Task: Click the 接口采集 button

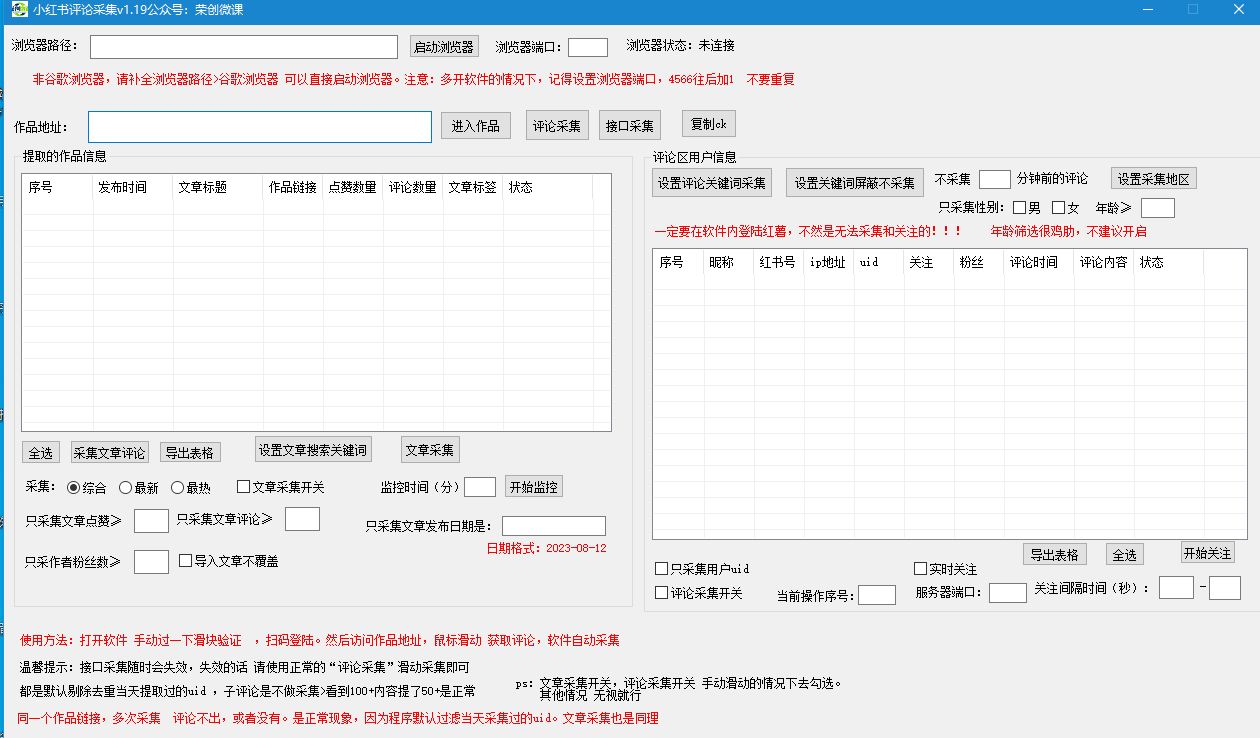Action: pos(630,126)
